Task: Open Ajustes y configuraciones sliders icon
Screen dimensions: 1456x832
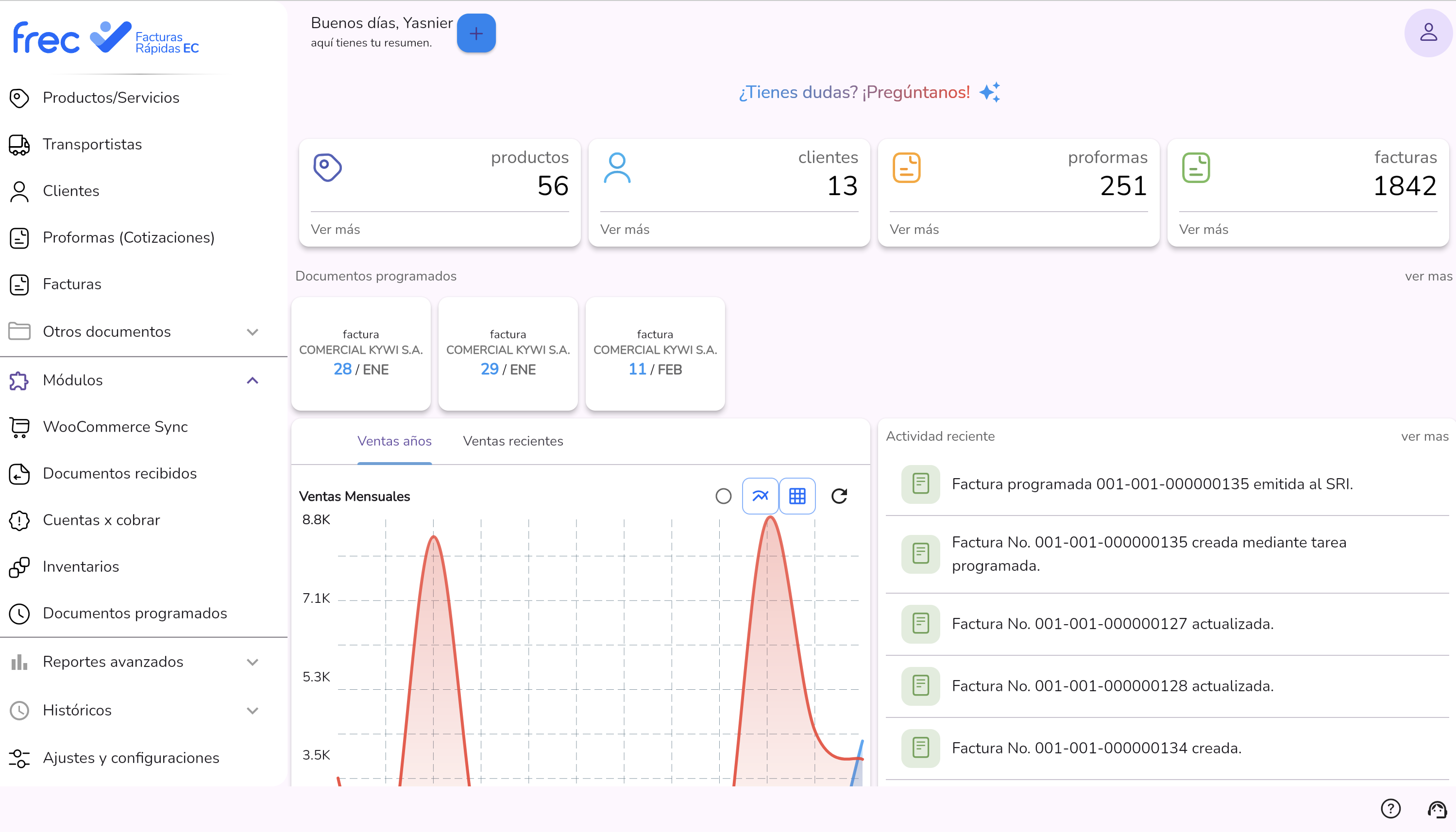Action: [19, 758]
